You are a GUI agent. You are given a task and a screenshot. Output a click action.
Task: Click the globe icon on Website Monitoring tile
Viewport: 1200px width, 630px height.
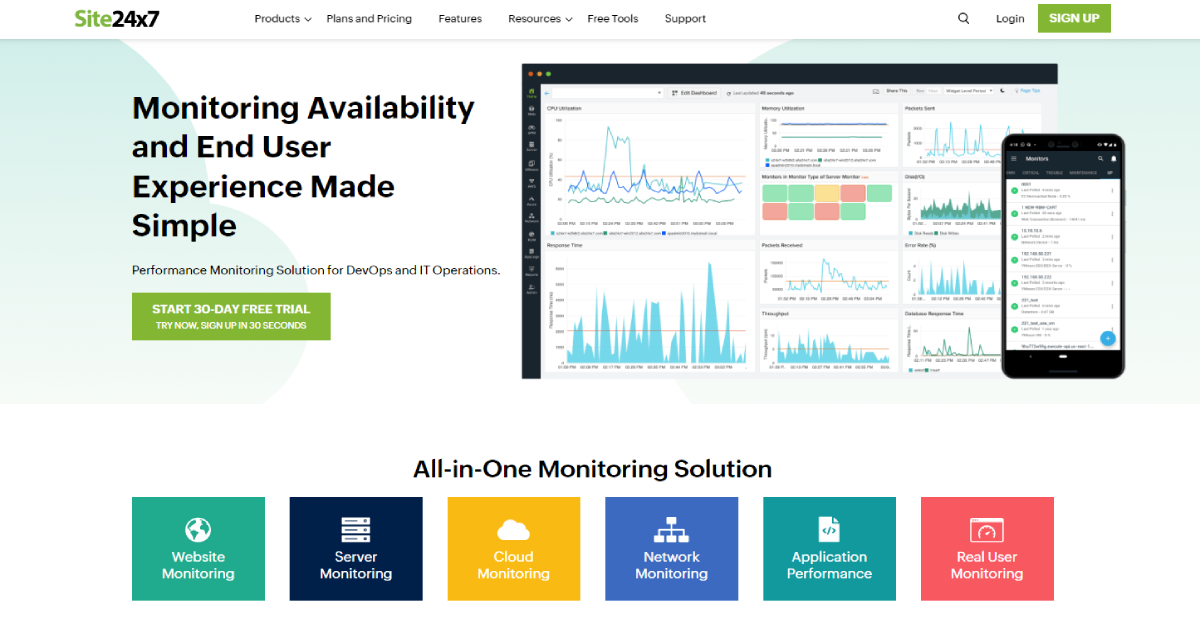coord(198,530)
